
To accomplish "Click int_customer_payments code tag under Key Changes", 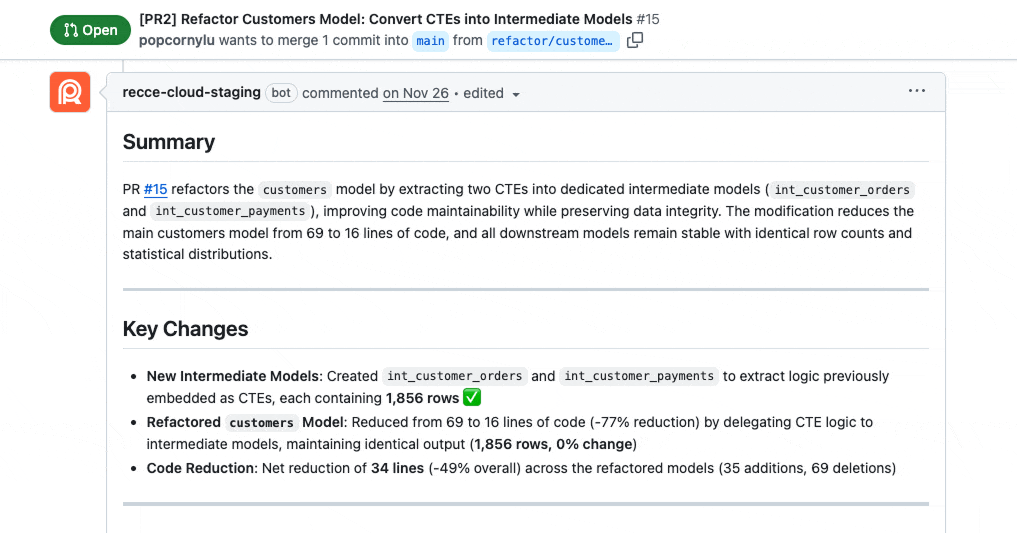I will (x=639, y=376).
